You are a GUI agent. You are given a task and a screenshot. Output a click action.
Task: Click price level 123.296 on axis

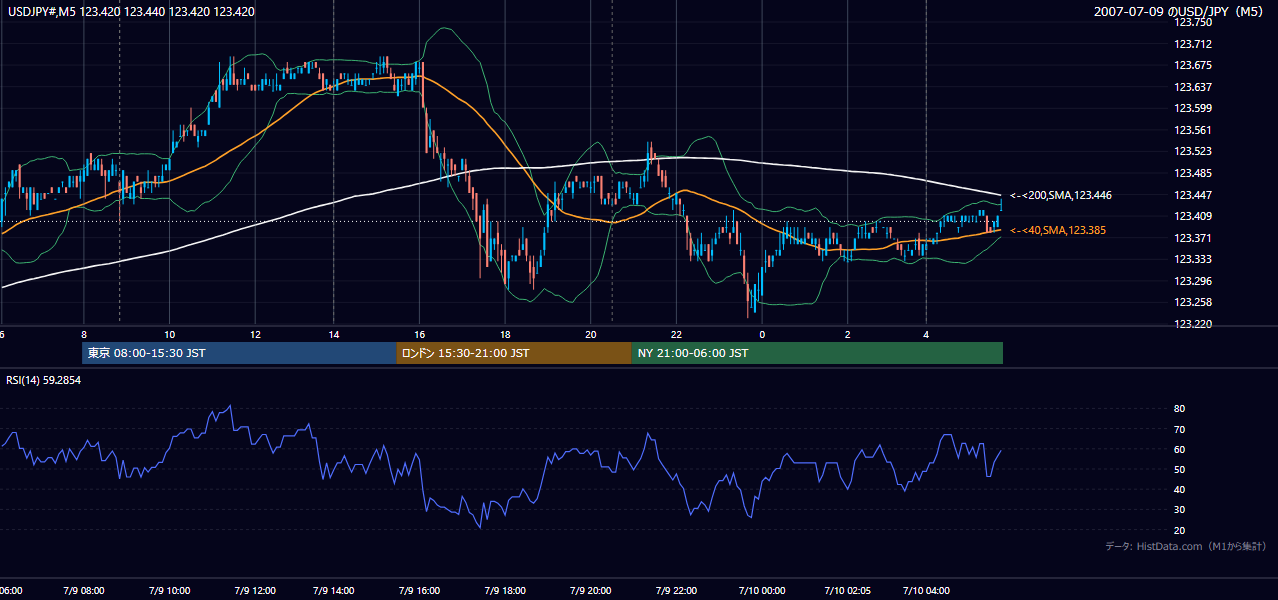pos(1192,281)
